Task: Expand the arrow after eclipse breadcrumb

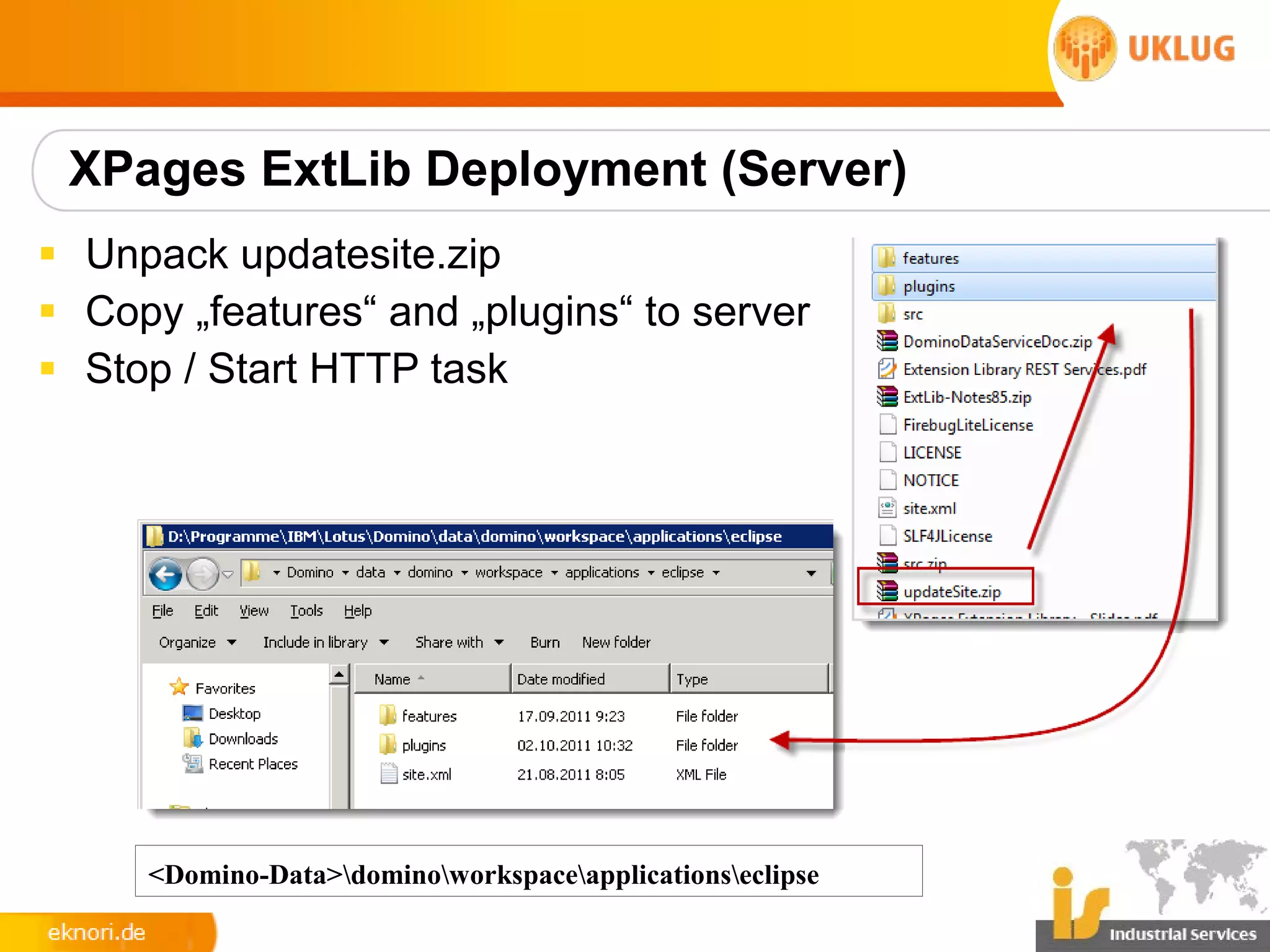Action: pos(716,573)
